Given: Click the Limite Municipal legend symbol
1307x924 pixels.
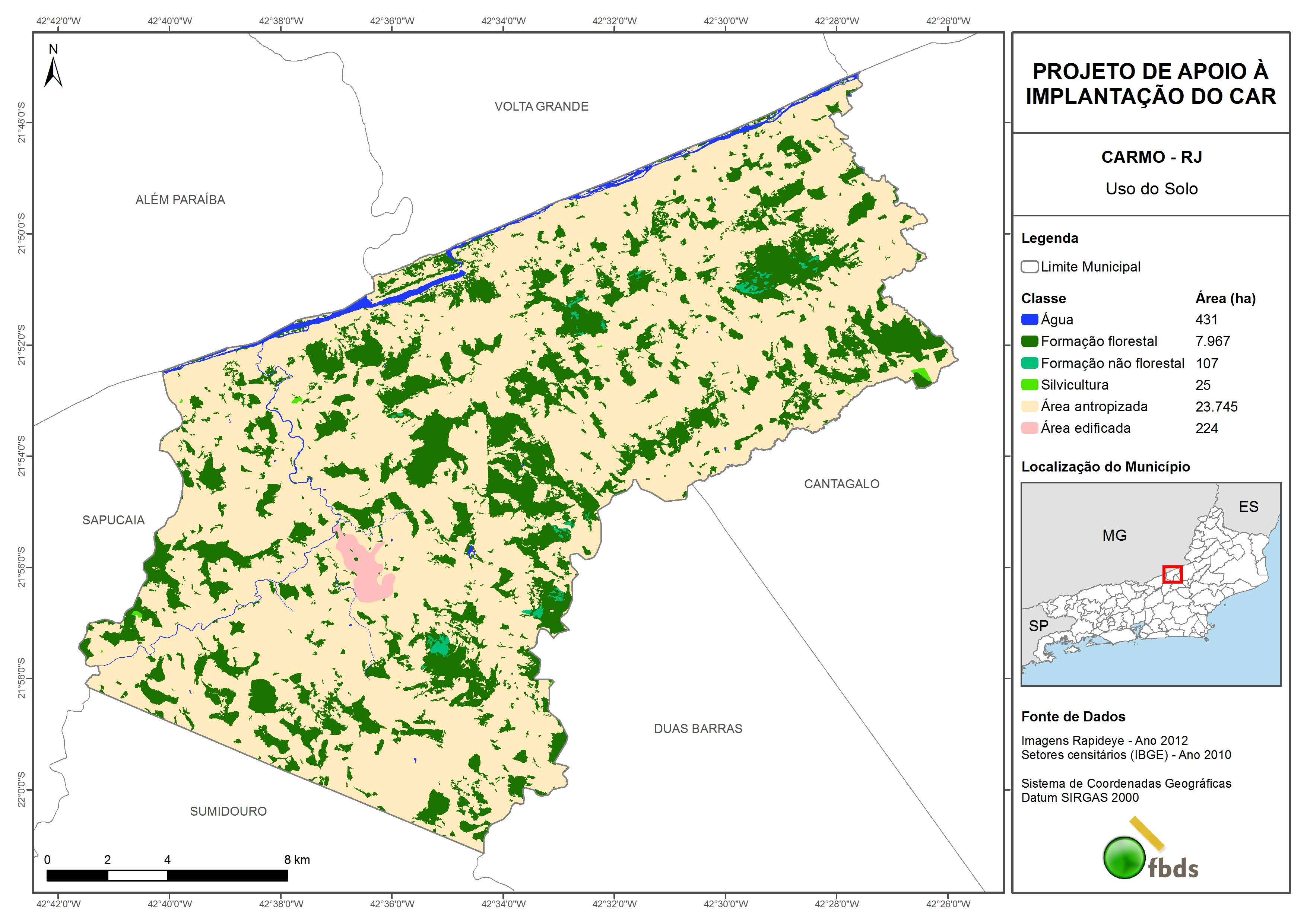Looking at the screenshot, I should click(x=1029, y=266).
